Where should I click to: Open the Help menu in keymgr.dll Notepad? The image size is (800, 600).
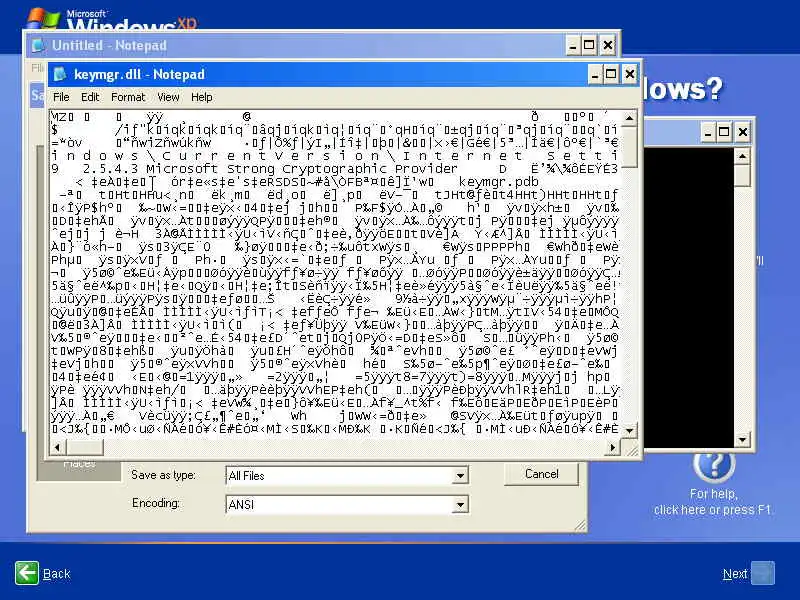[202, 97]
